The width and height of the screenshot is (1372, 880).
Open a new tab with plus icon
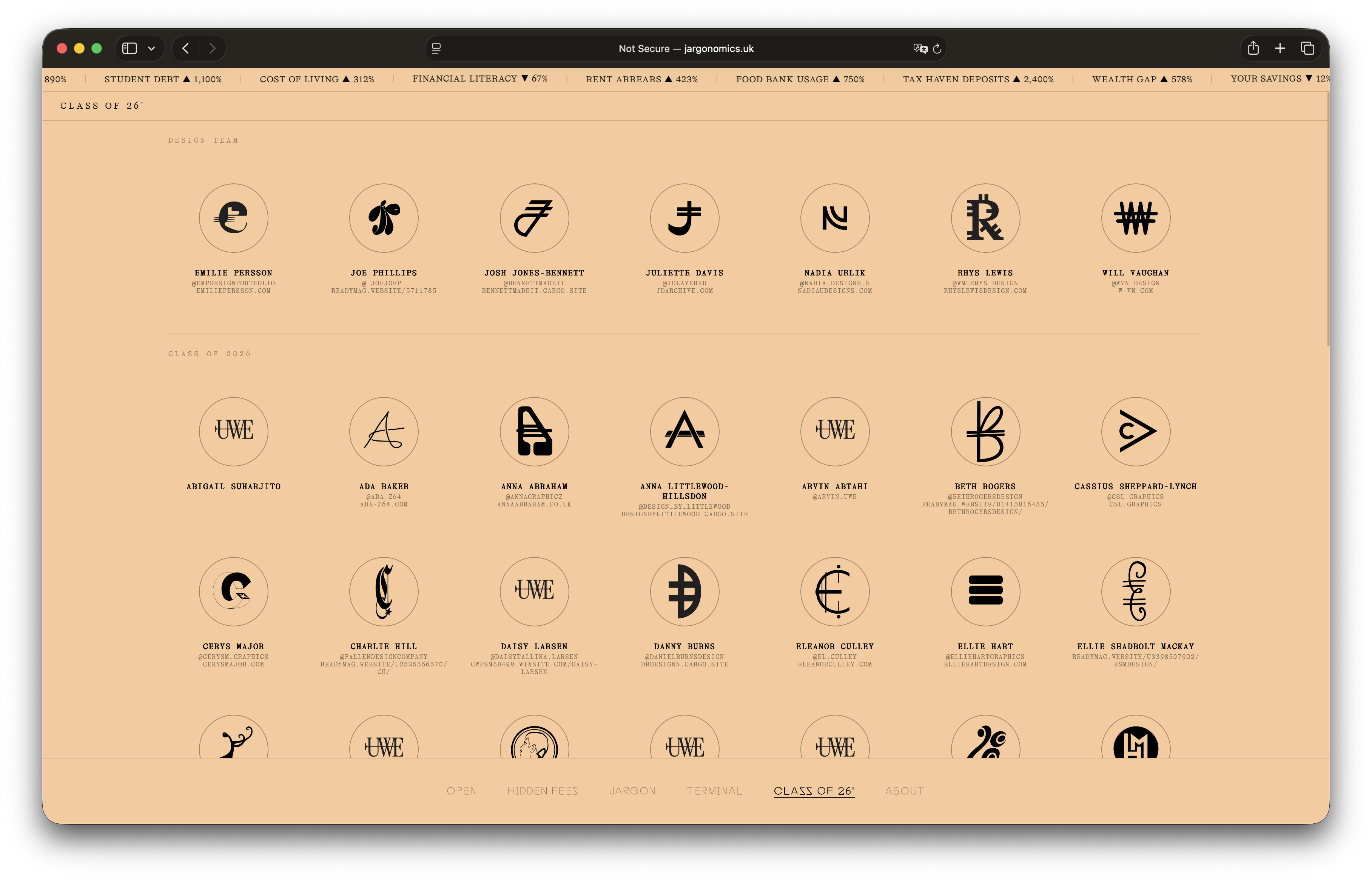tap(1280, 49)
